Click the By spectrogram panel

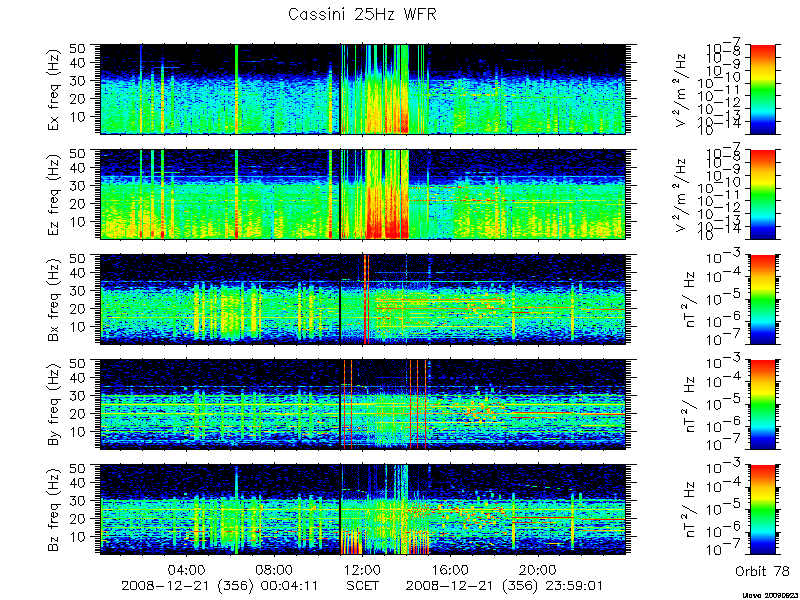coord(363,405)
